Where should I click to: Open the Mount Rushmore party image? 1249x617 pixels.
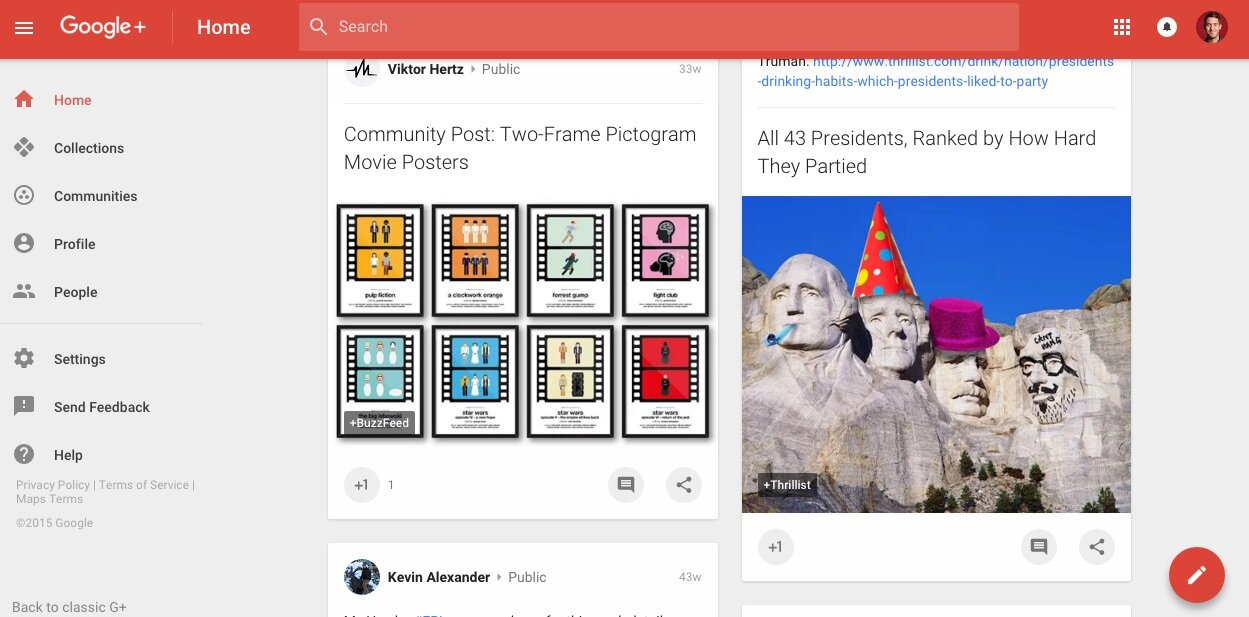pos(936,354)
